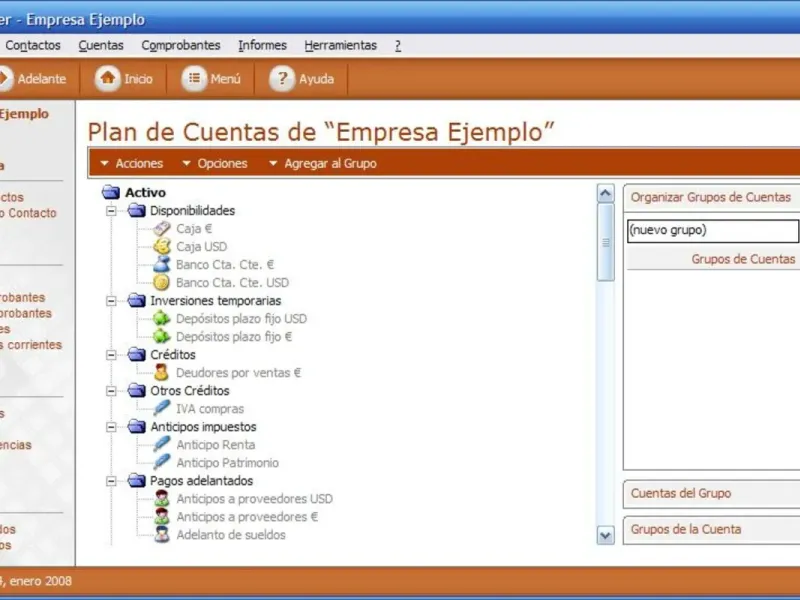Open the Agregar al Grupo dropdown
Screen dimensions: 800x600
pyautogui.click(x=323, y=163)
